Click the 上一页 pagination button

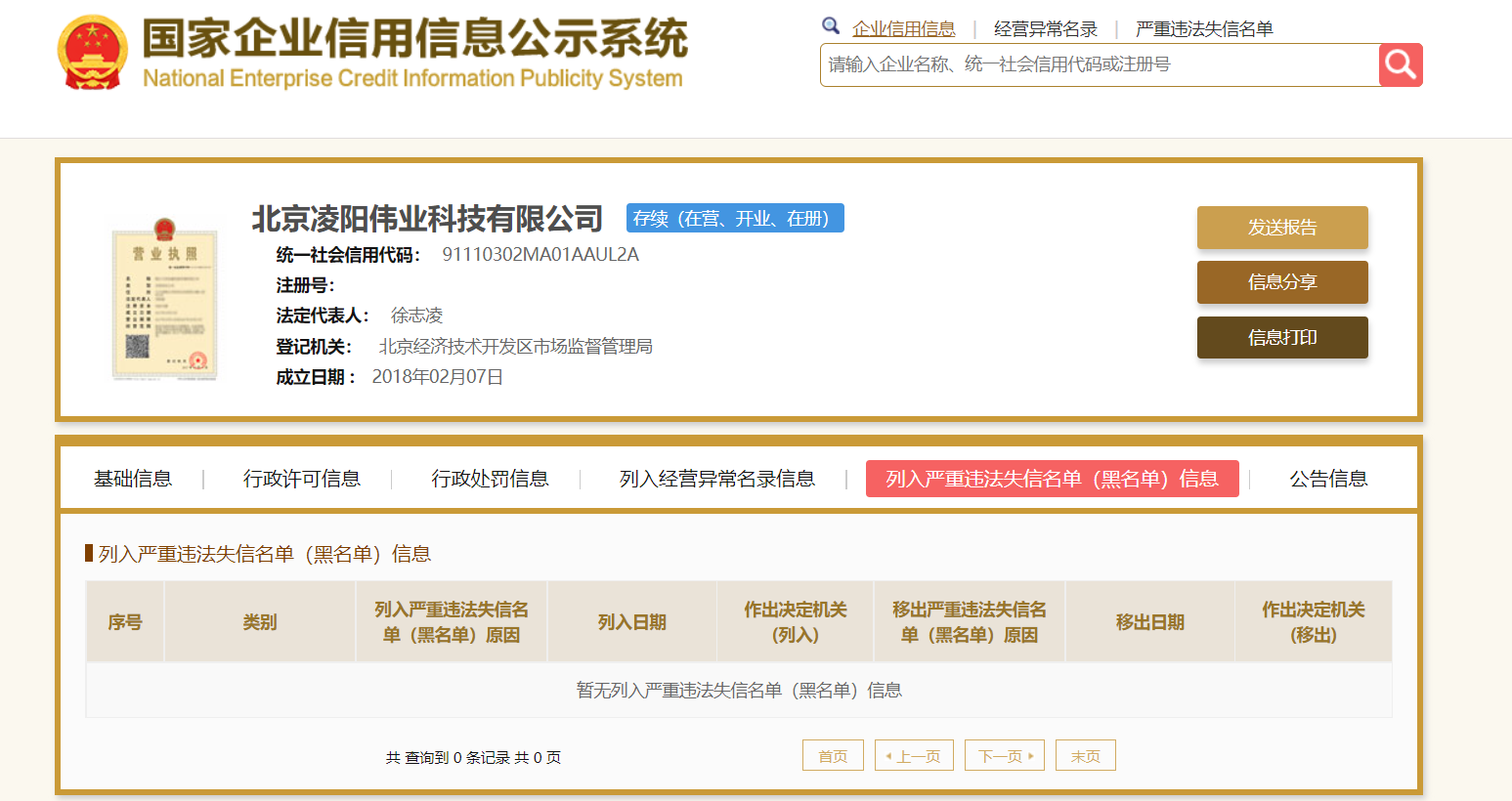click(914, 755)
